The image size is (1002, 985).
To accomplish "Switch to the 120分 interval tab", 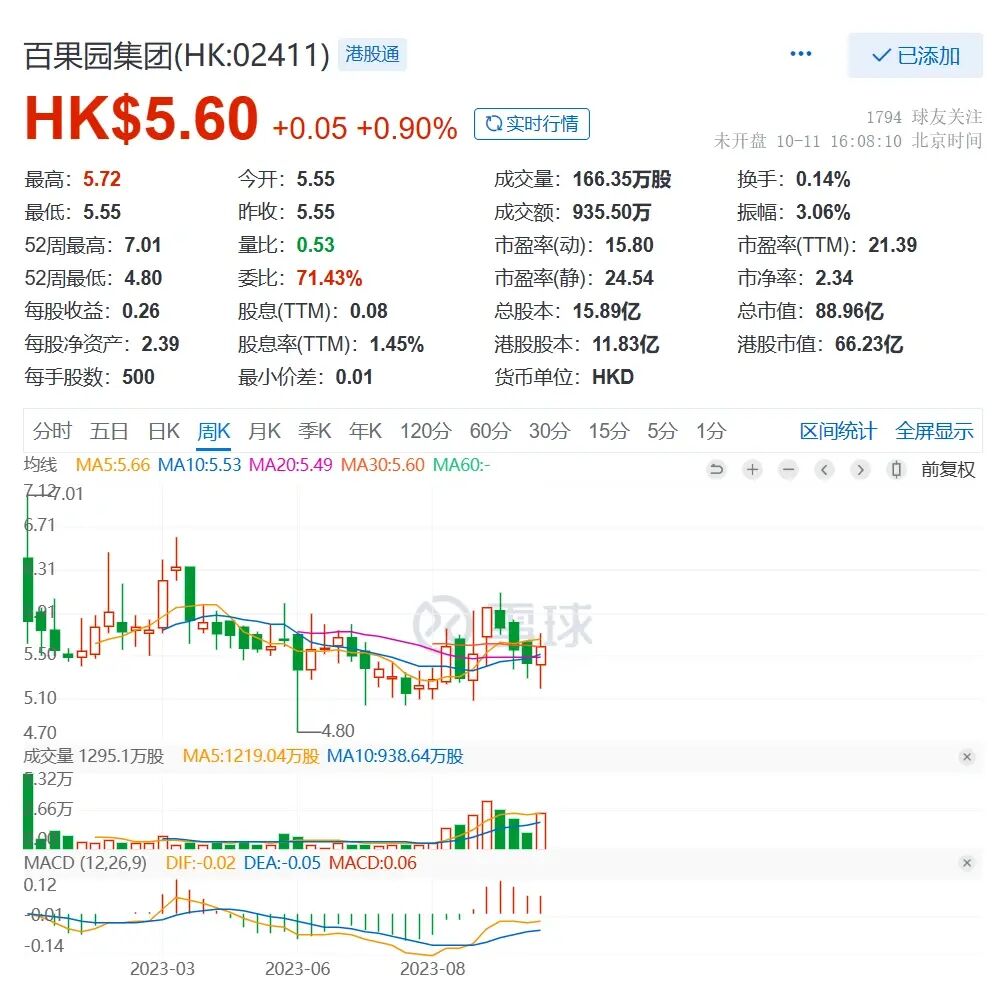I will point(426,431).
